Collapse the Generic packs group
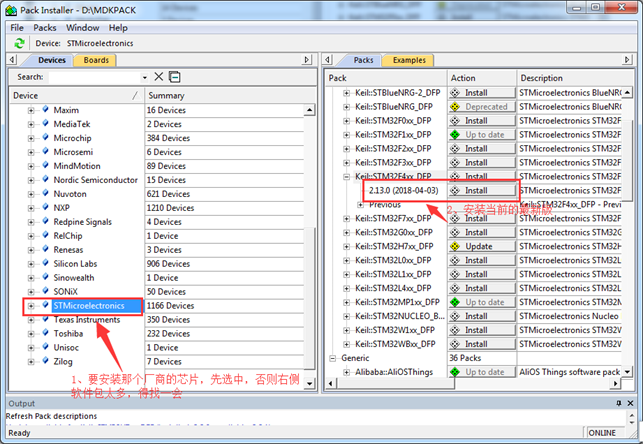 click(x=333, y=358)
